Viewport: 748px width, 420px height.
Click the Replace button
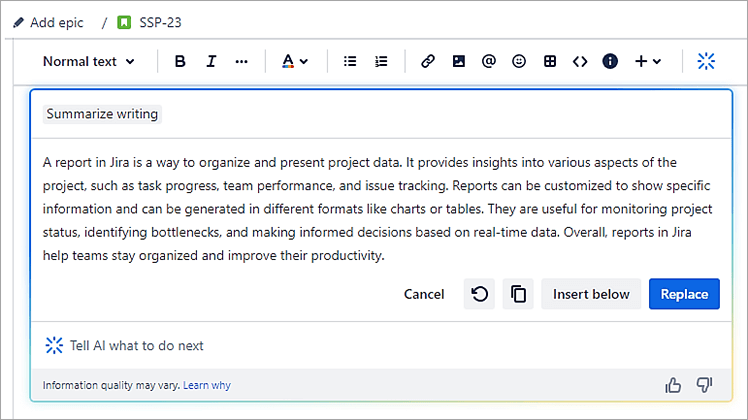(684, 294)
